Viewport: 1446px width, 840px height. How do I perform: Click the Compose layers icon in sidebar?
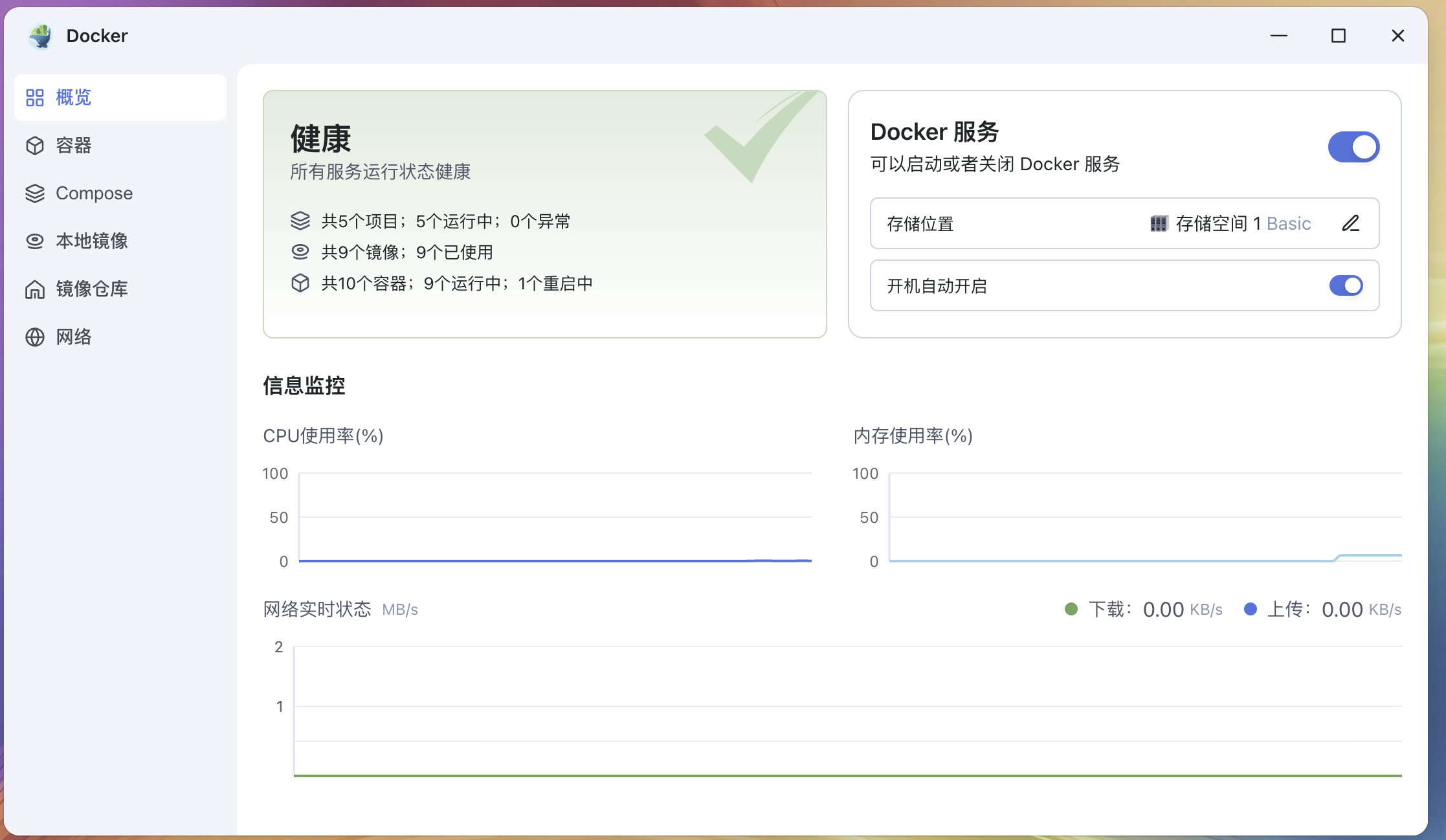[x=35, y=193]
